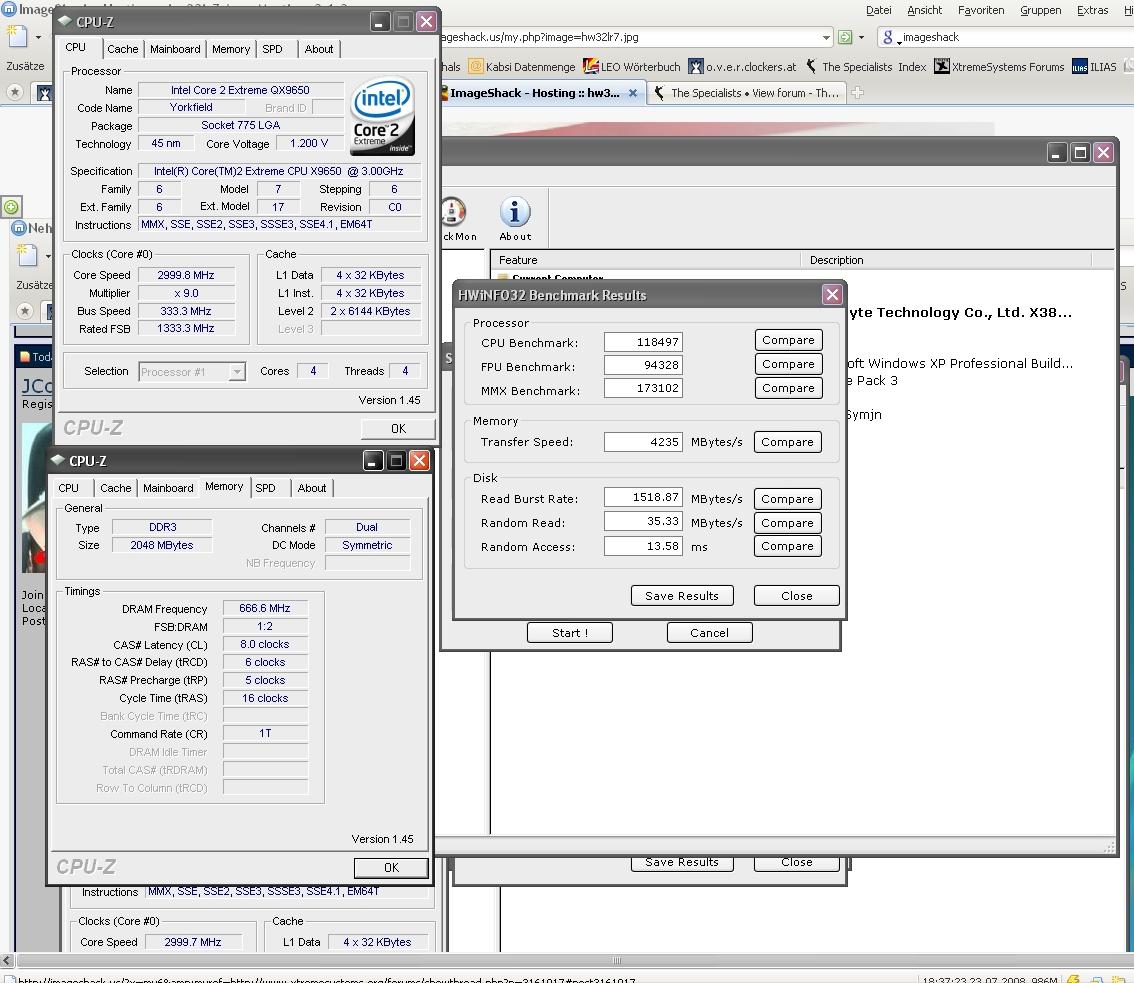Click Close in Benchmark Results dialog

click(x=796, y=596)
